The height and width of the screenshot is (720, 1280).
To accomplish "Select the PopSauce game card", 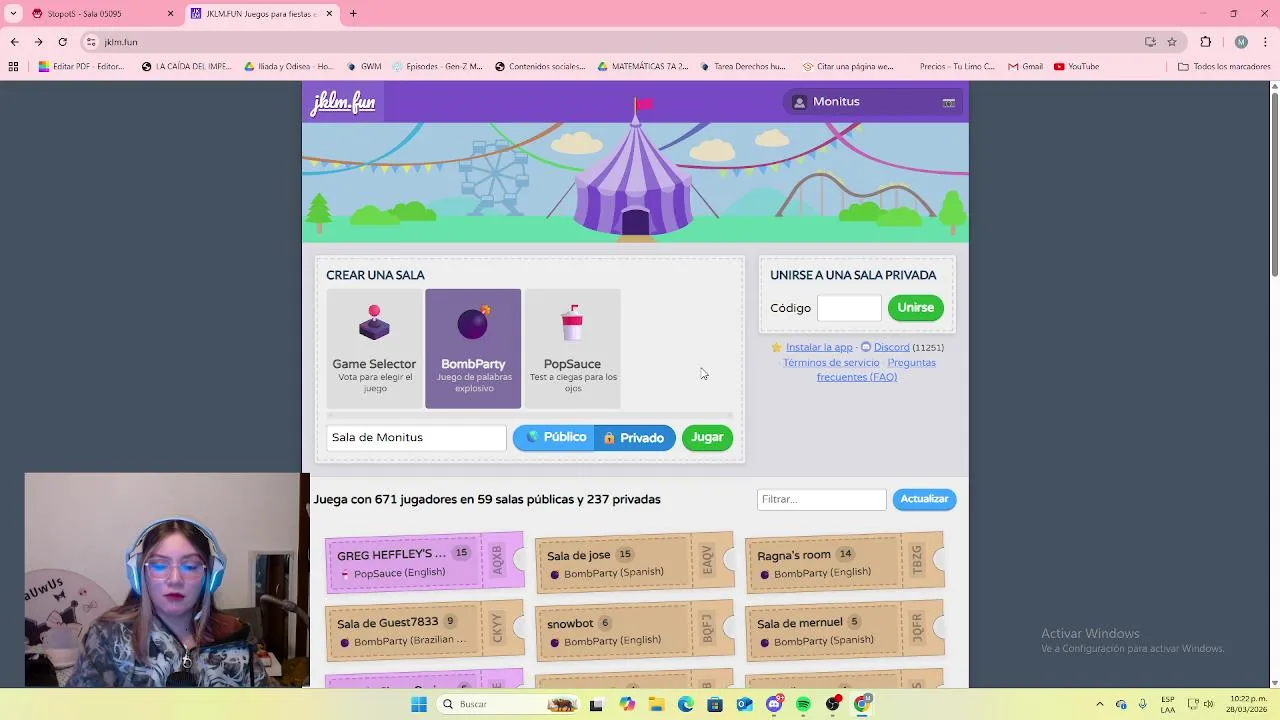I will pyautogui.click(x=572, y=349).
